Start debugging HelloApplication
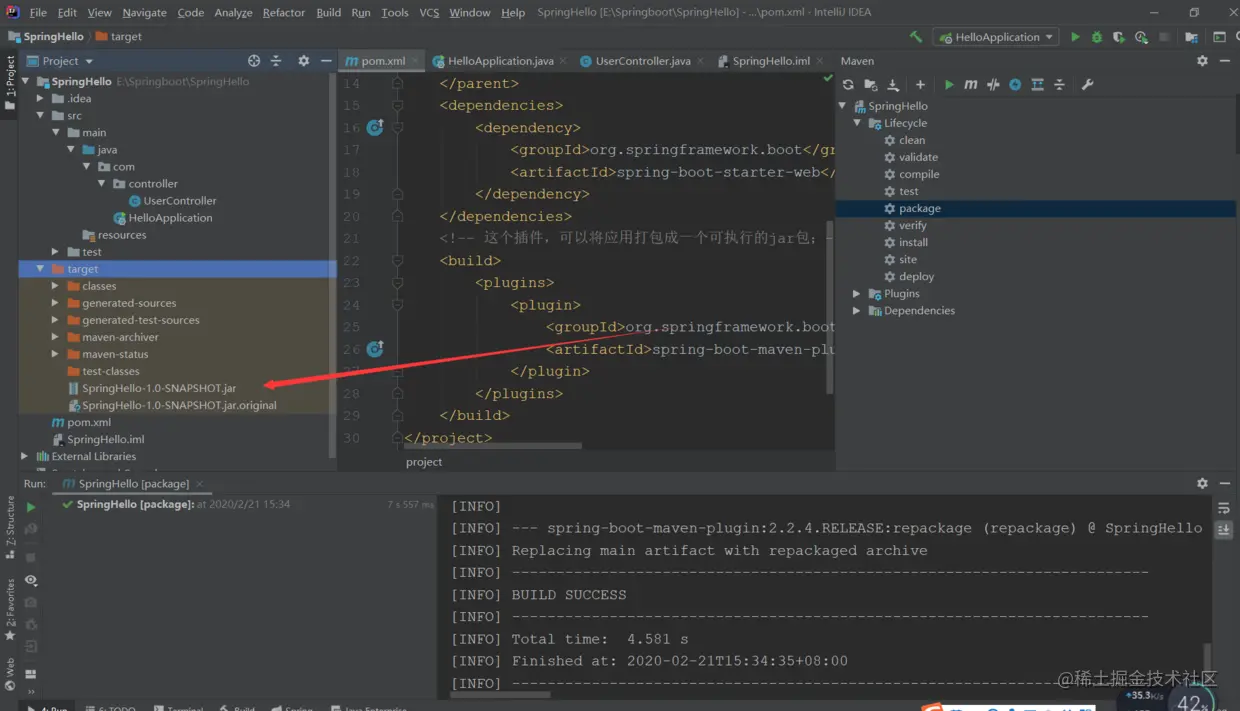This screenshot has width=1240, height=711. [1097, 36]
